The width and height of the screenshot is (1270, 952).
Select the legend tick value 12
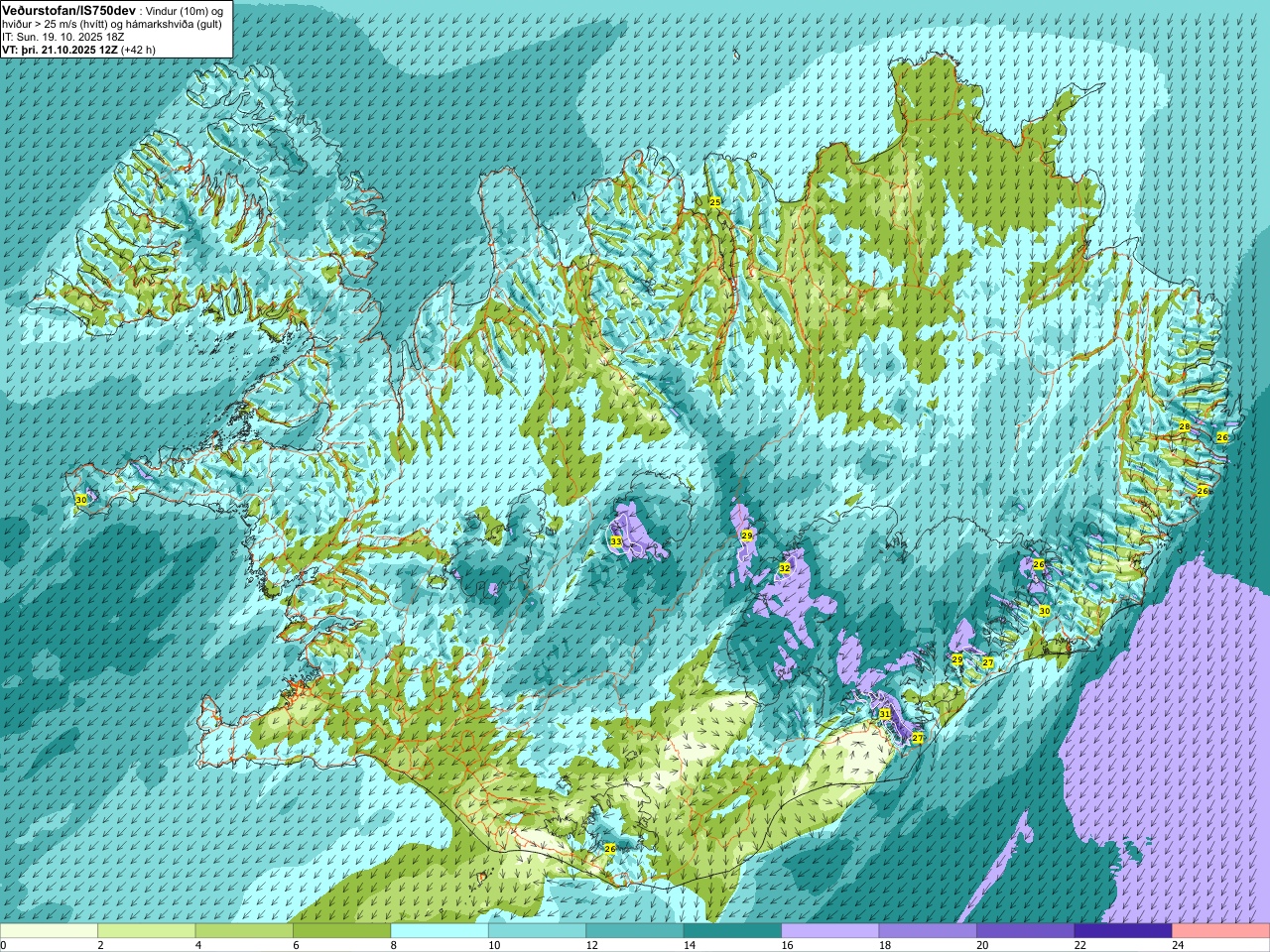(x=591, y=945)
